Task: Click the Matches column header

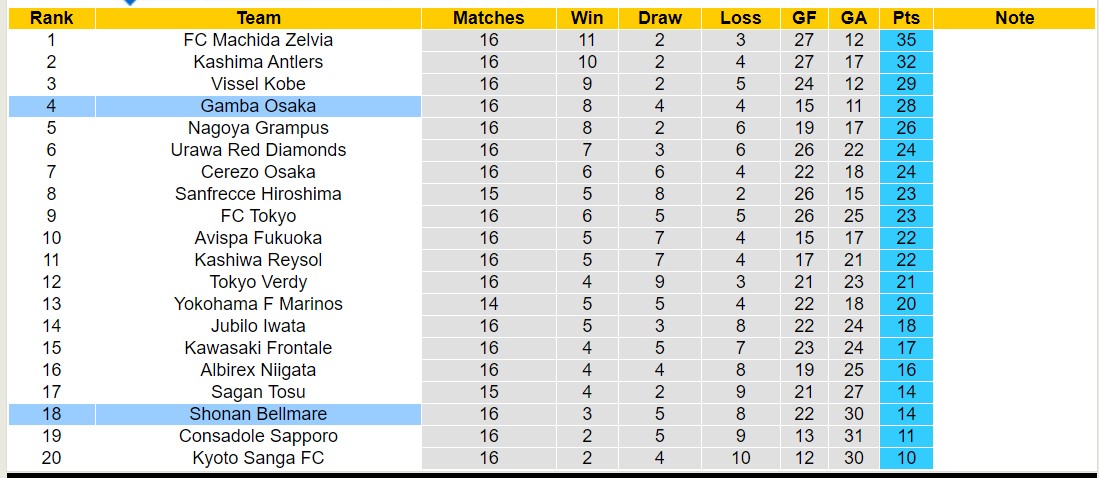Action: click(488, 18)
